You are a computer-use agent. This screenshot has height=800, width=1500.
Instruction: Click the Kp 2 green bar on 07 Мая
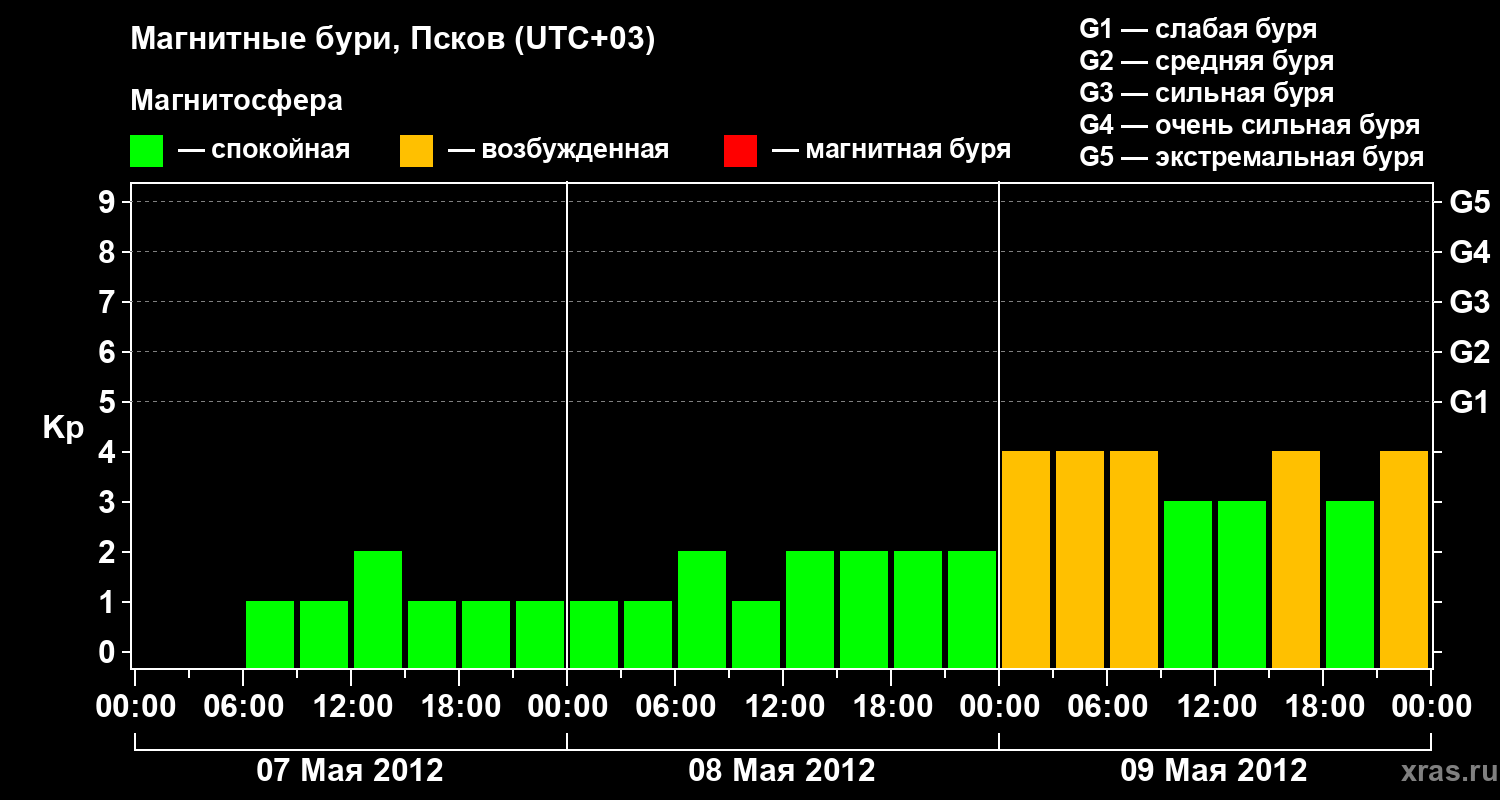tap(378, 609)
